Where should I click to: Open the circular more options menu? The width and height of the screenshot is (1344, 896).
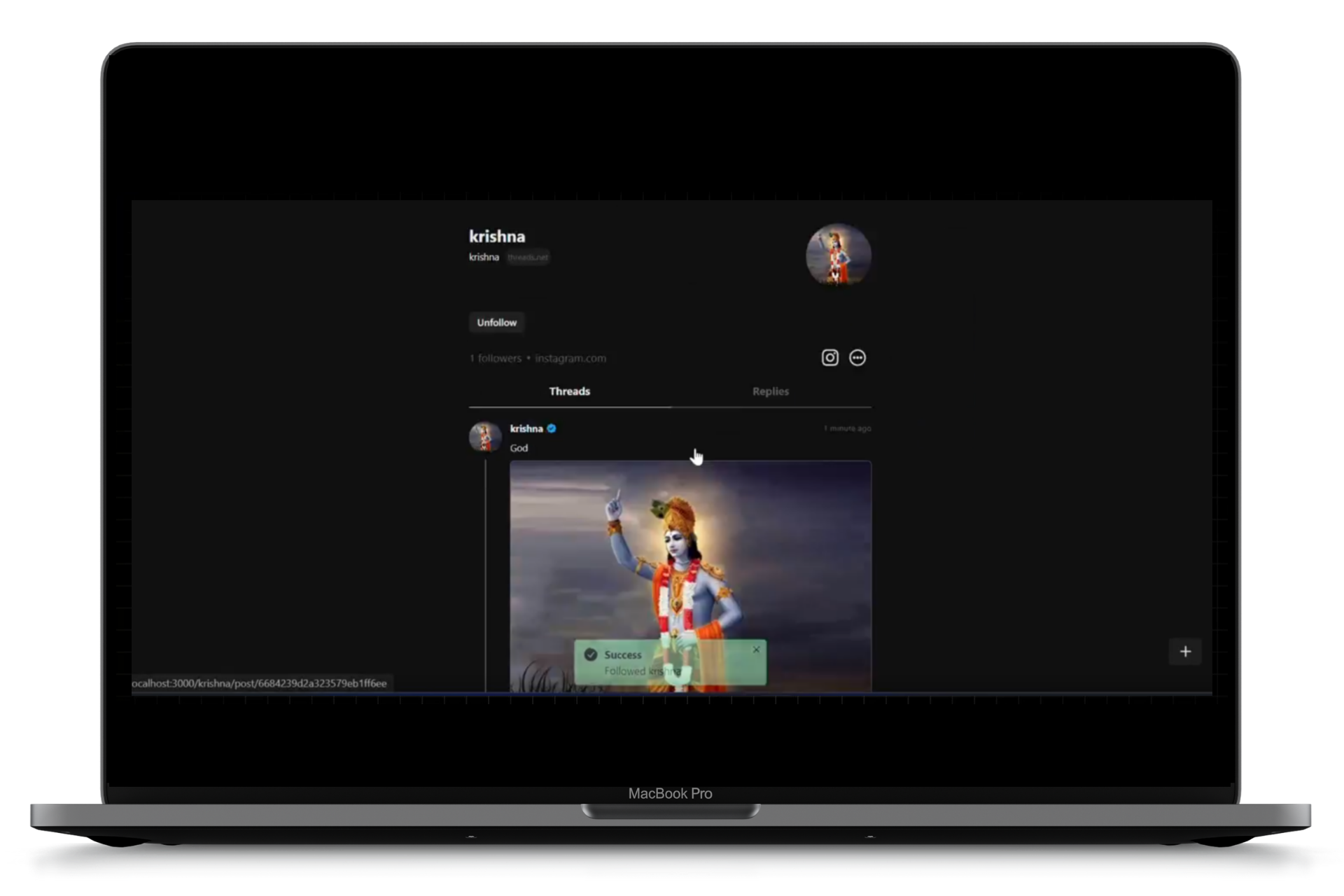pyautogui.click(x=857, y=358)
